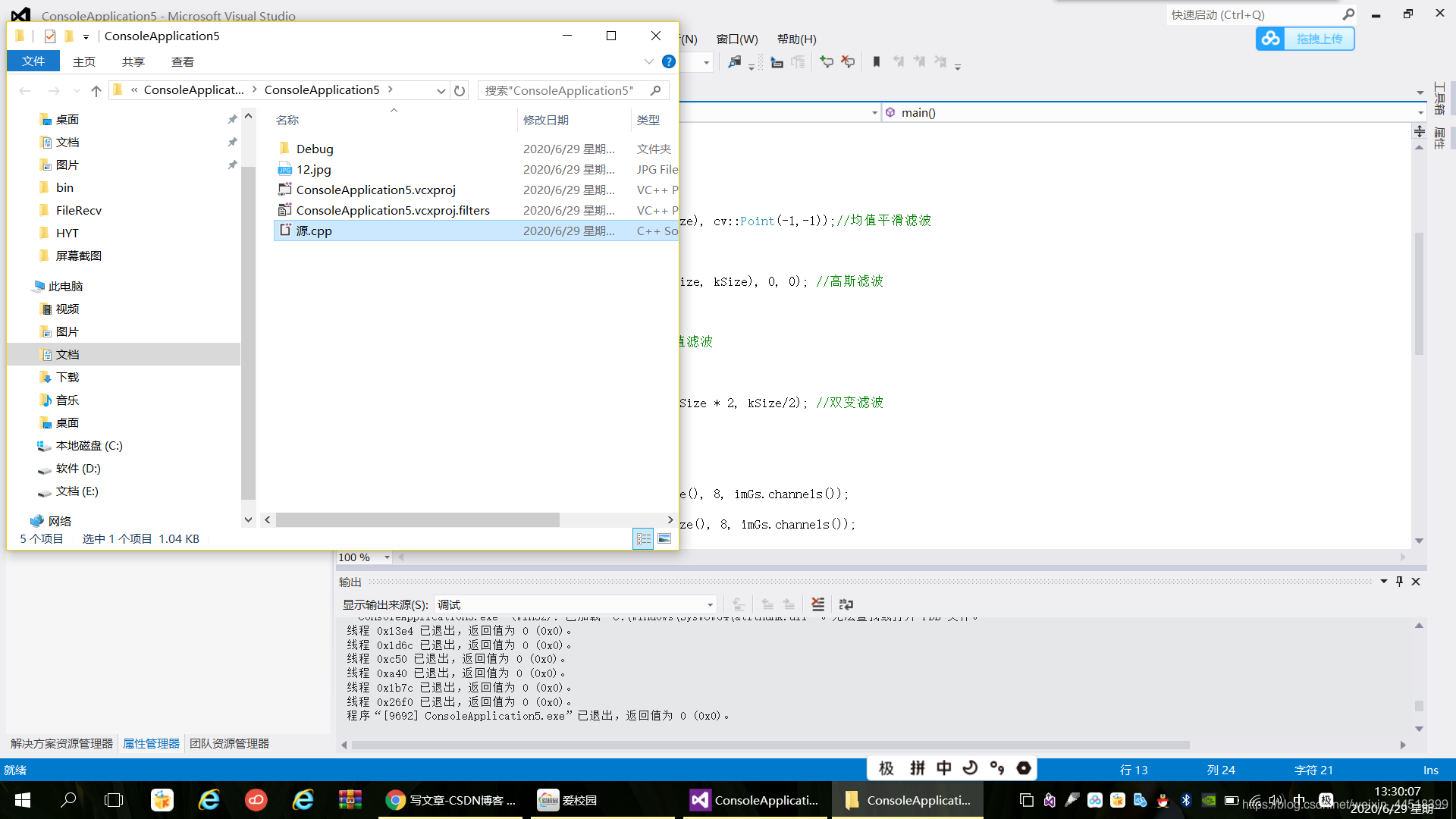Screen dimensions: 1456x819
Task: Expand the Explorer ribbon chevron
Action: 649,61
